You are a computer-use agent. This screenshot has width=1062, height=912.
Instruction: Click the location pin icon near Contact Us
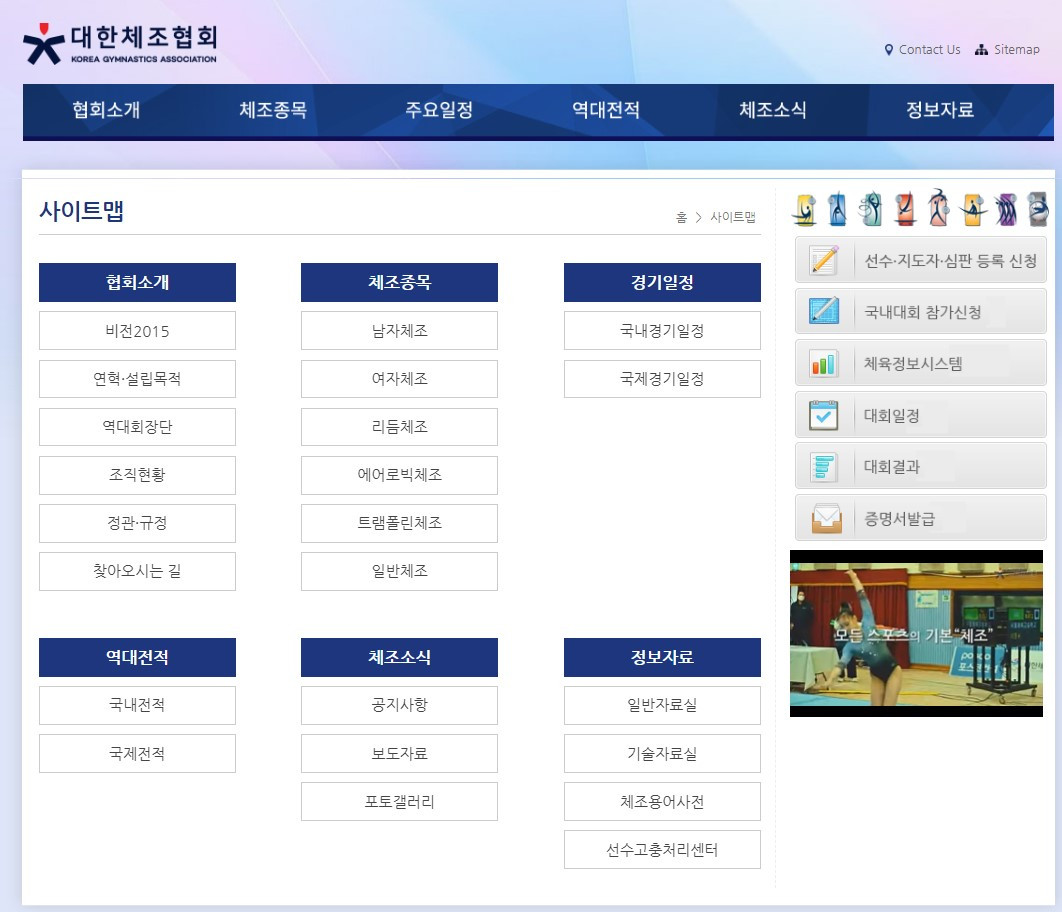click(889, 49)
